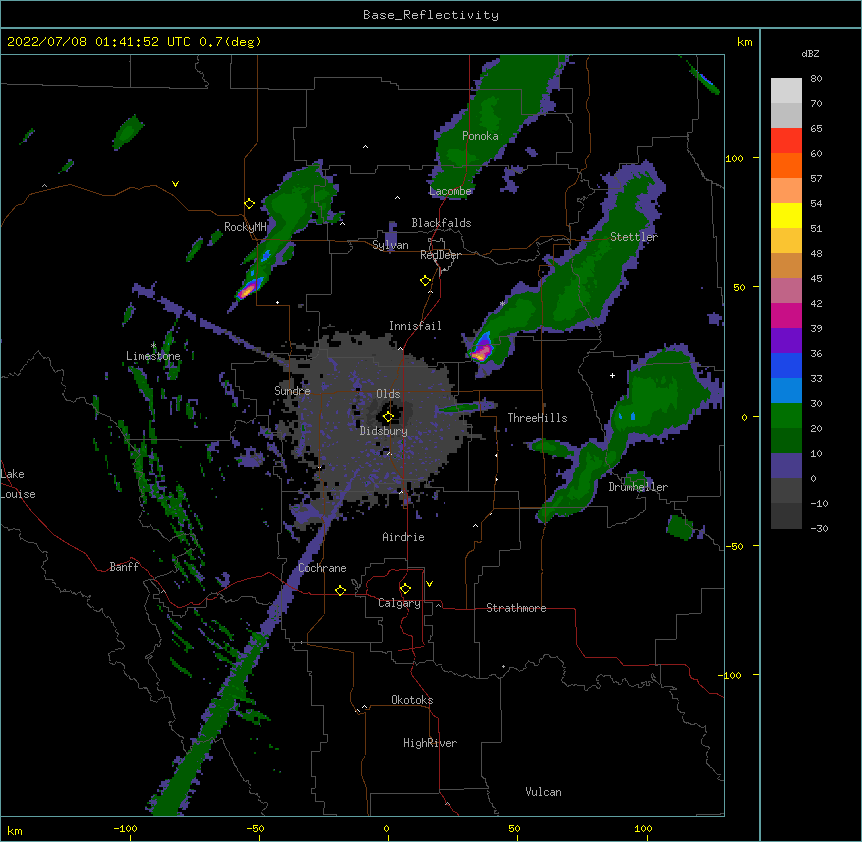Click the 65 dBZ red color swatch
This screenshot has width=862, height=842.
pos(786,141)
